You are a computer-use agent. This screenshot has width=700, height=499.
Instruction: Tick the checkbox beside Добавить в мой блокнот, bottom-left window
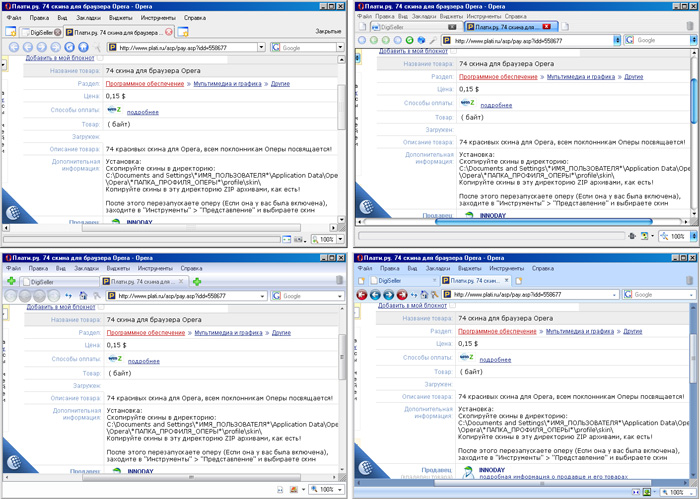(x=101, y=307)
